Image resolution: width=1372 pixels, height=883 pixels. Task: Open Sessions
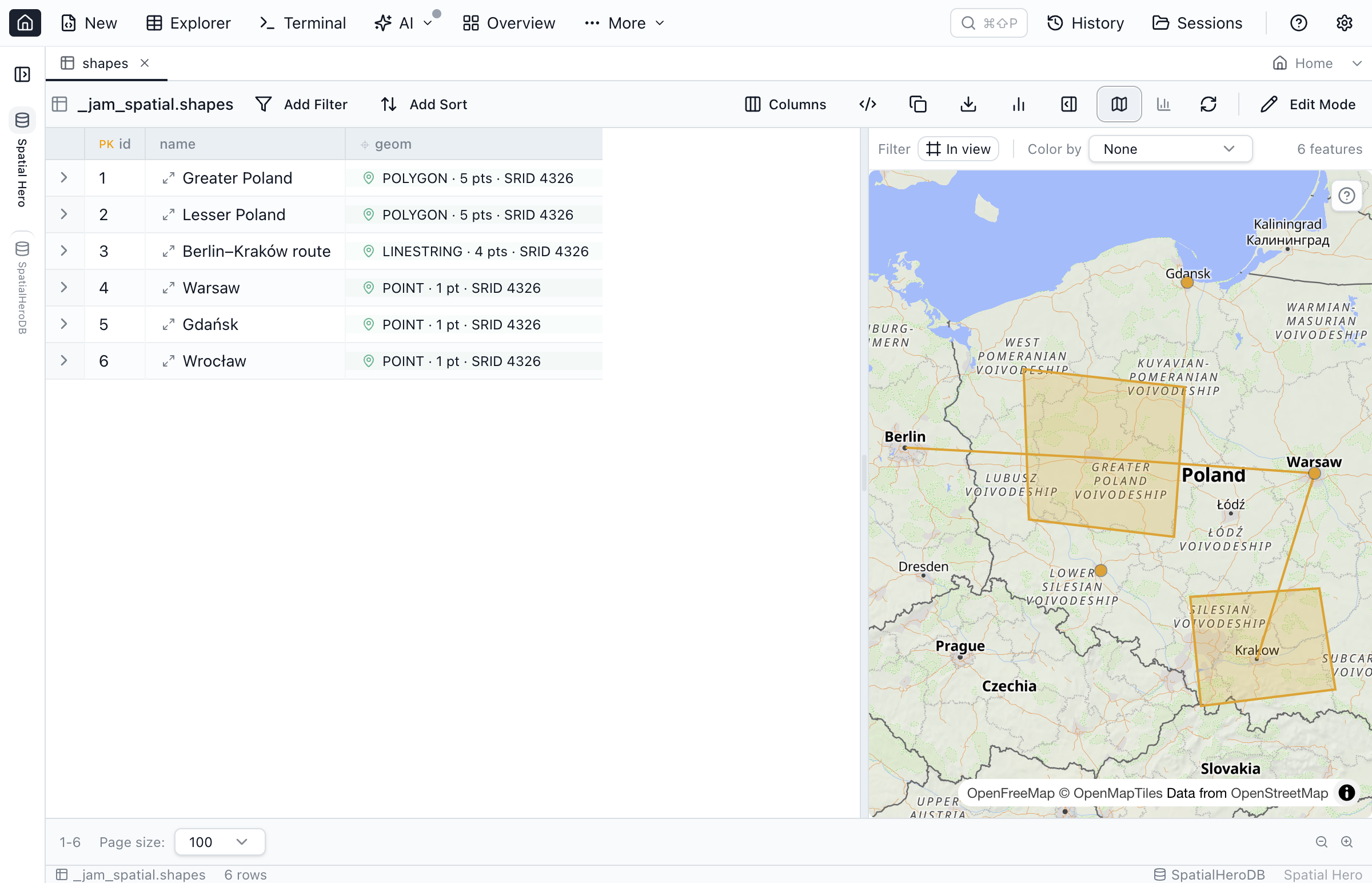tap(1196, 23)
